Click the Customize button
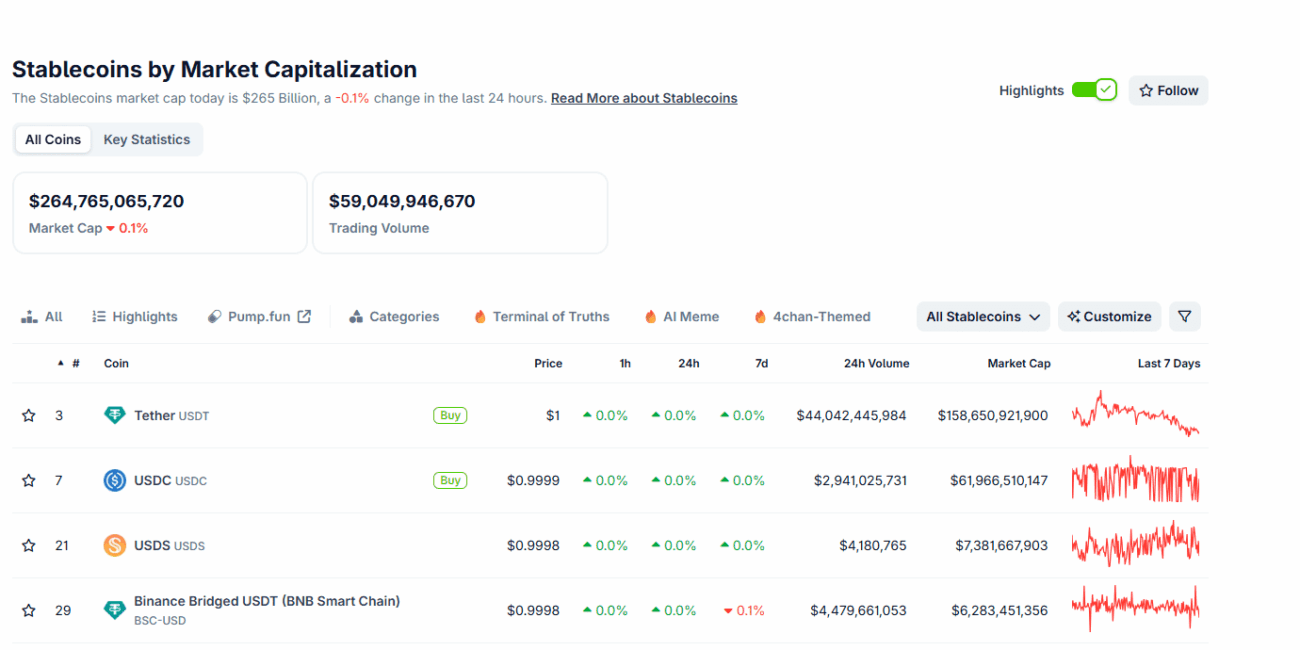This screenshot has height=650, width=1300. [x=1109, y=316]
